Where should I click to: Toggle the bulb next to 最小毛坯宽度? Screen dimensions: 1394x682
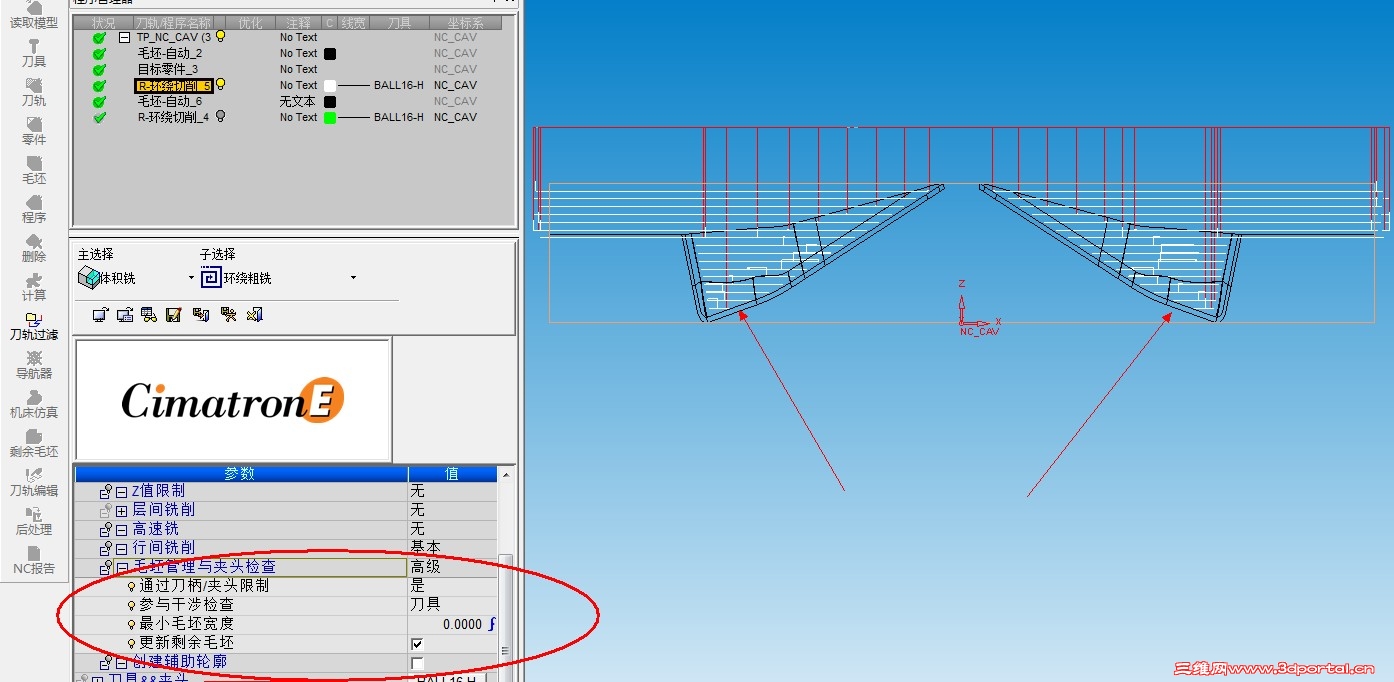[131, 625]
